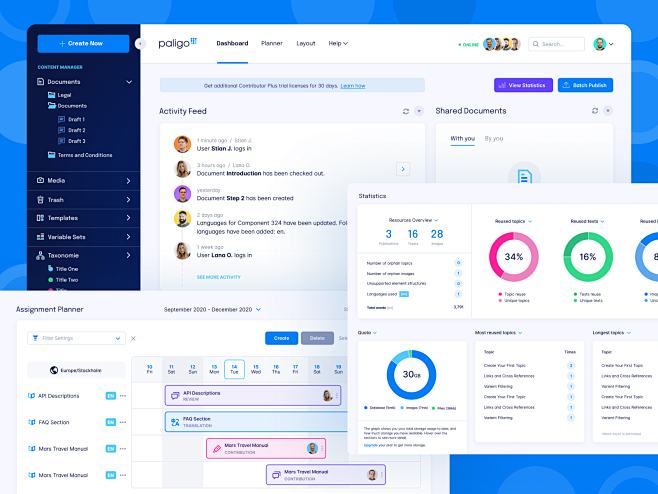Select day 14 Tue in the planner

(x=234, y=369)
